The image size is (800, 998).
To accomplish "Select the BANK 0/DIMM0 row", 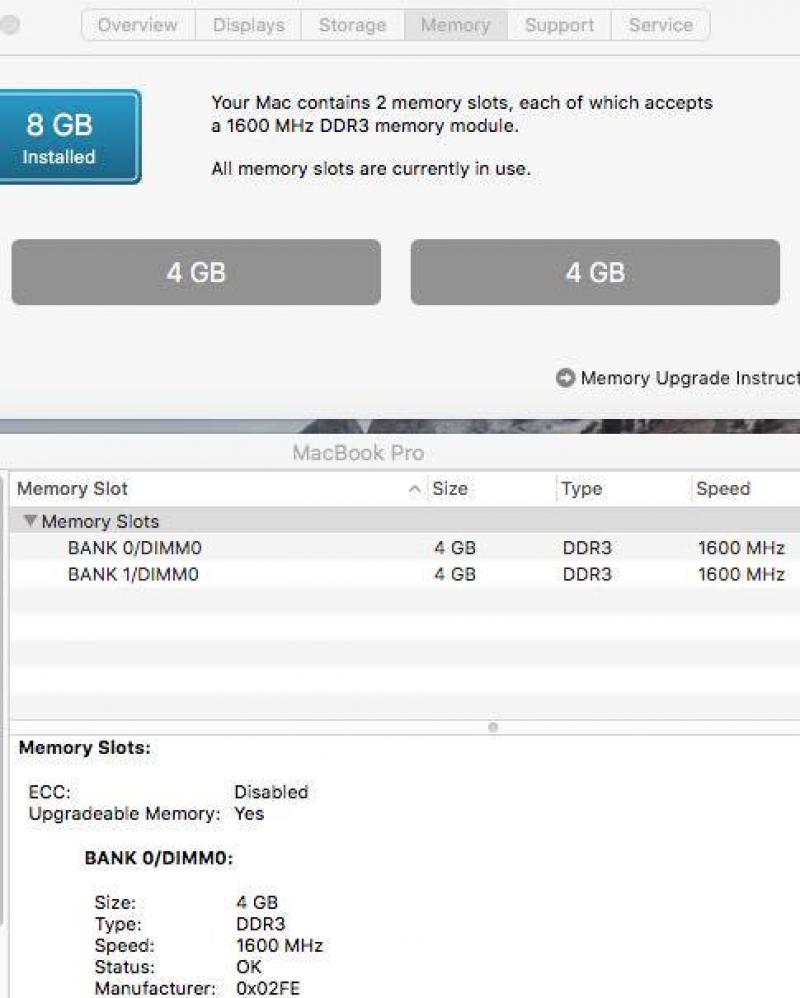I will (405, 547).
